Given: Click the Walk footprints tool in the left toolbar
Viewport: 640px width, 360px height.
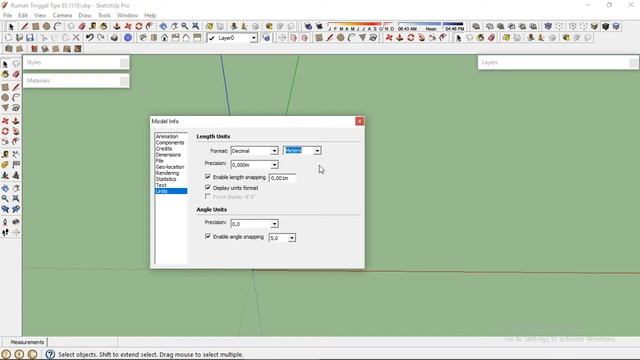Looking at the screenshot, I should (x=5, y=232).
